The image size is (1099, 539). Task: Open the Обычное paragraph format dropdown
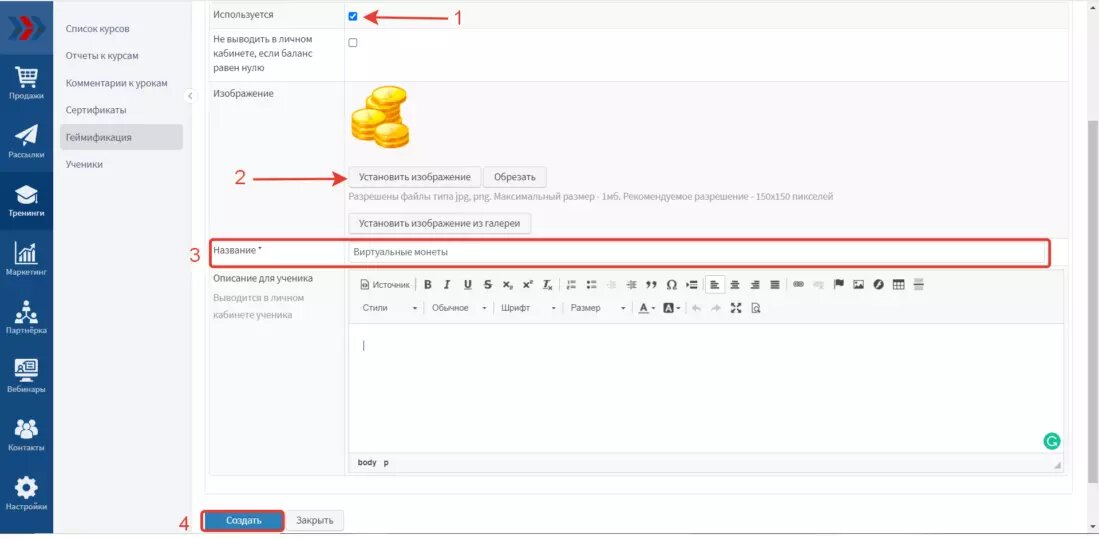[458, 308]
